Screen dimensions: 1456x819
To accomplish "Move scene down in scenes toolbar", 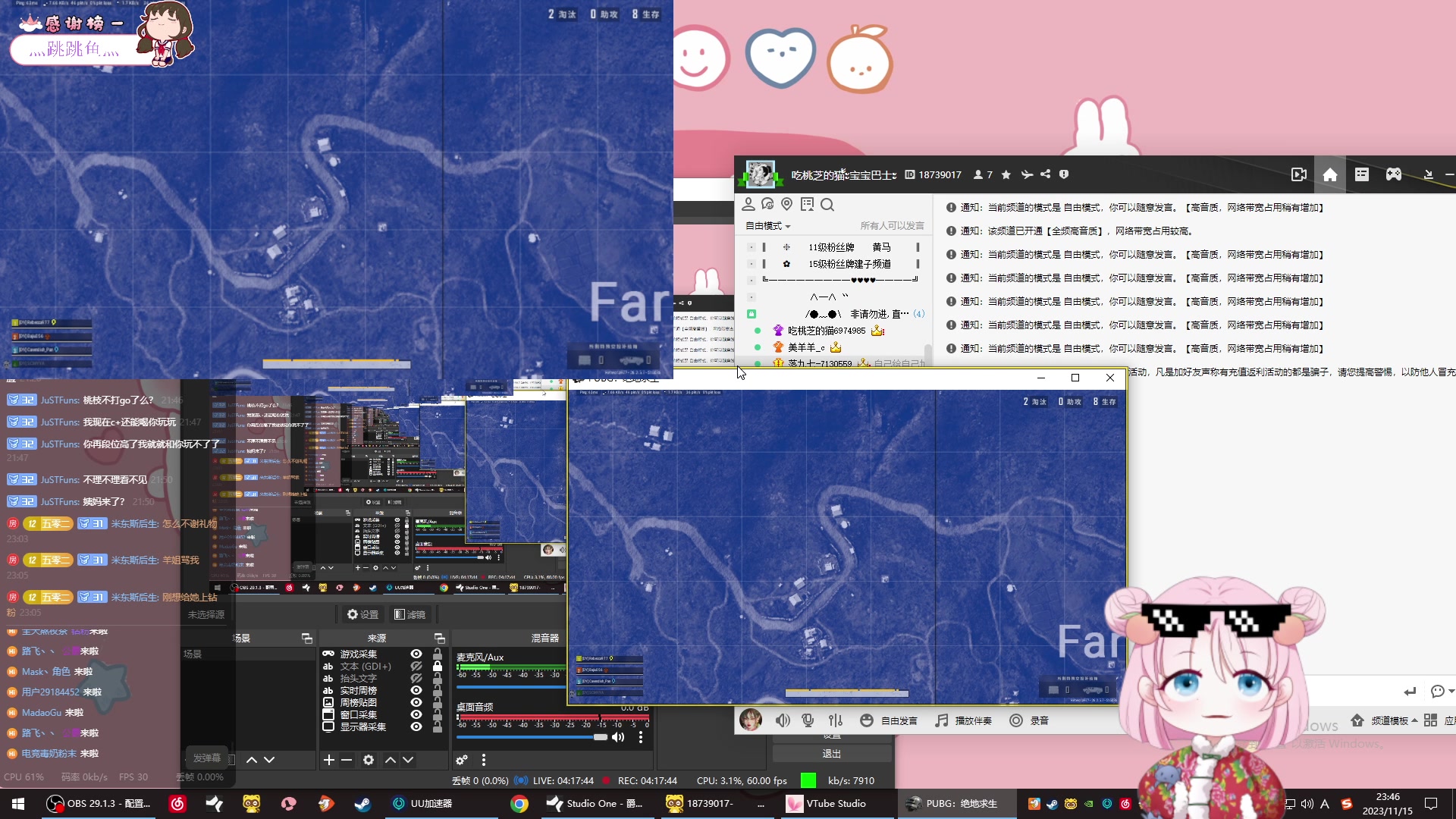I will [x=269, y=760].
